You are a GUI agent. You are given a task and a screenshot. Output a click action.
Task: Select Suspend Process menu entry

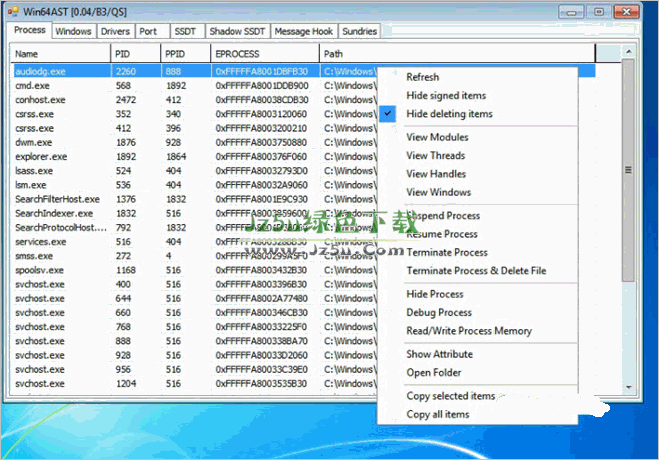tap(477, 216)
